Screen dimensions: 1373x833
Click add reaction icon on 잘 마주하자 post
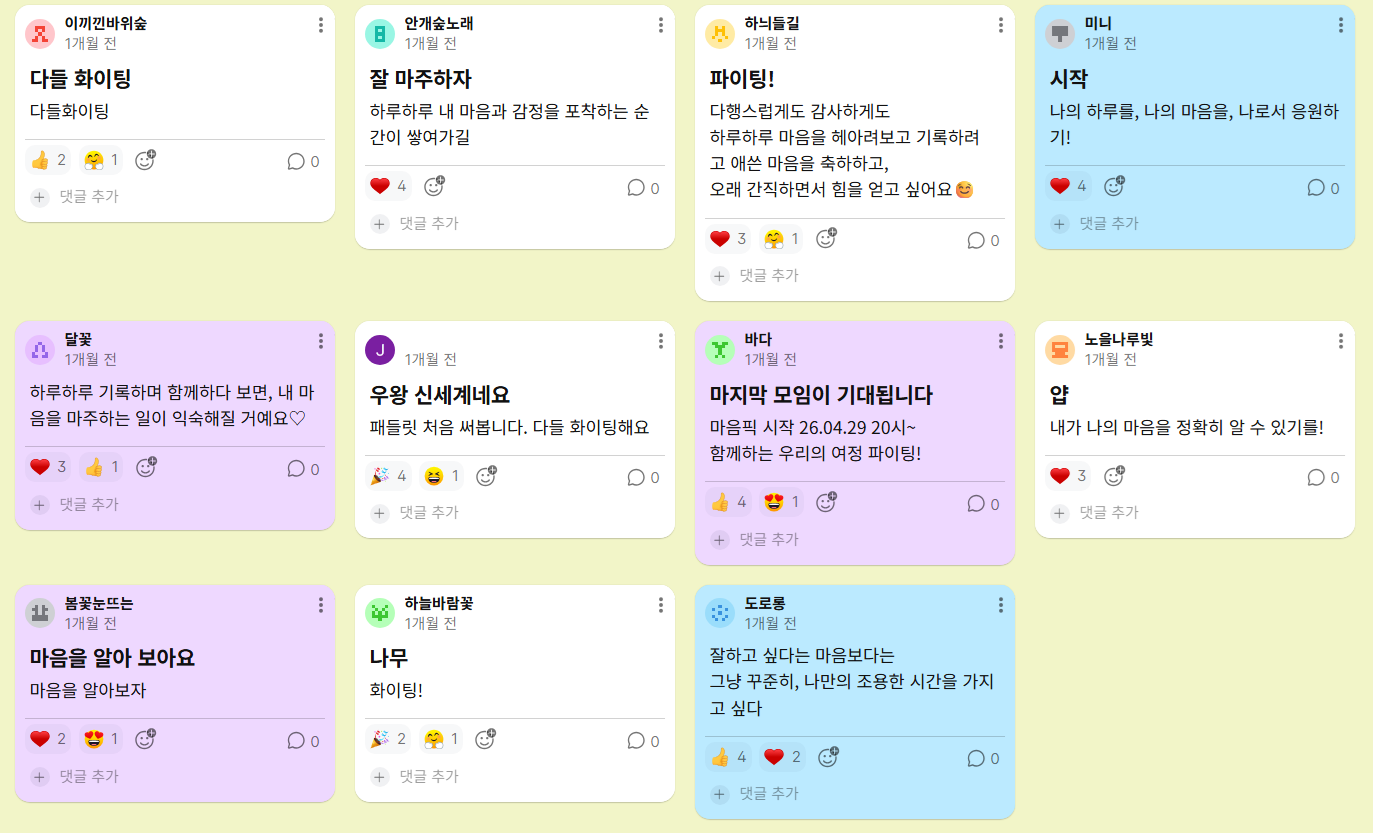point(434,186)
